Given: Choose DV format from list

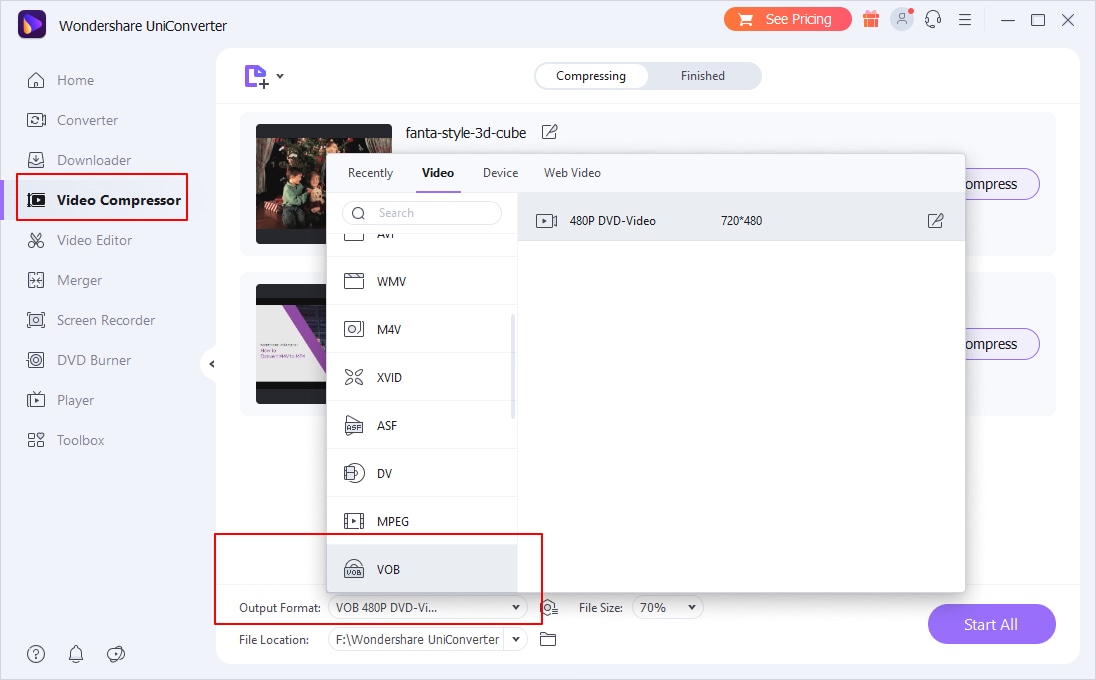Looking at the screenshot, I should 421,473.
